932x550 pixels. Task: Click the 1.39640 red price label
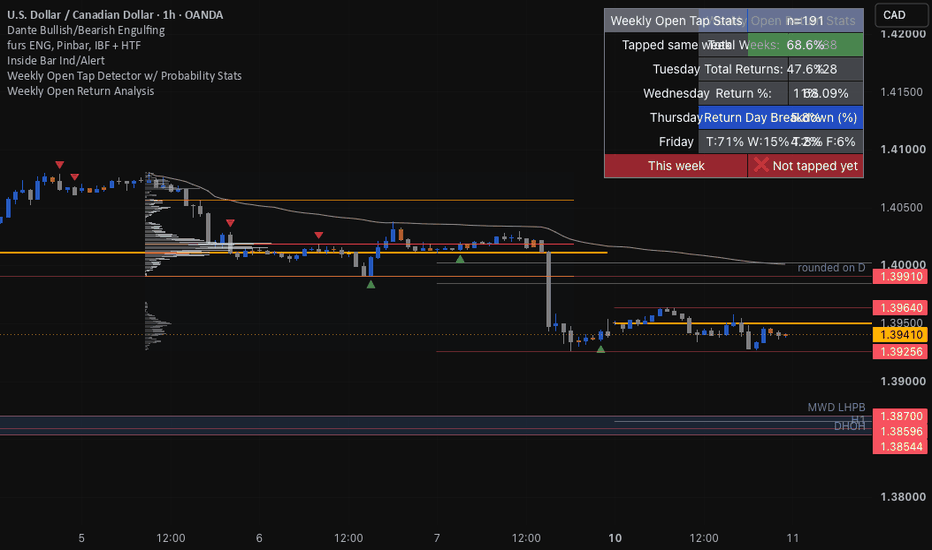point(901,308)
